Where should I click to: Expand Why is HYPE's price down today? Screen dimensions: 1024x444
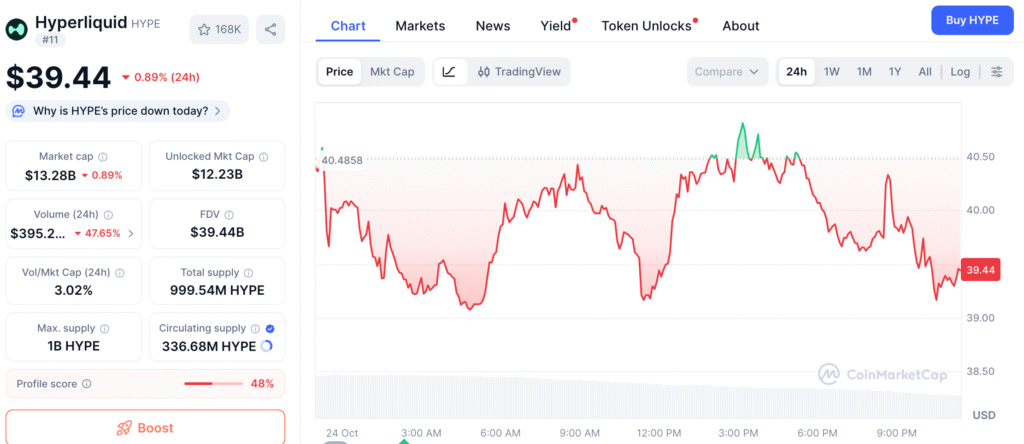click(119, 111)
